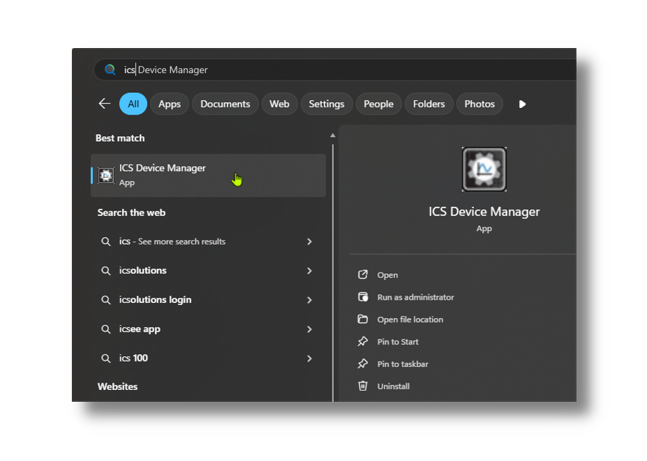Image resolution: width=647 pixels, height=461 pixels.
Task: Click magnifier icon beside 'icsee app'
Action: (x=106, y=329)
